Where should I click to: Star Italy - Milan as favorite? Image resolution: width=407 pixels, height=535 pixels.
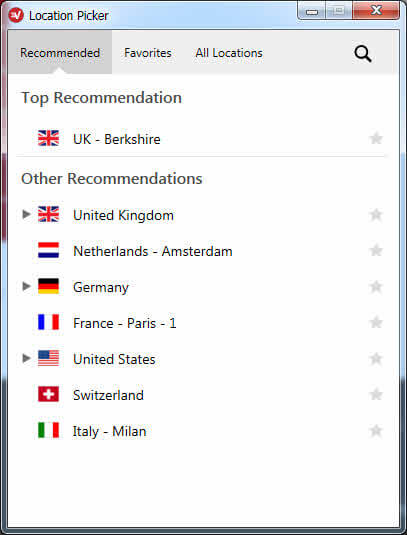(x=376, y=431)
